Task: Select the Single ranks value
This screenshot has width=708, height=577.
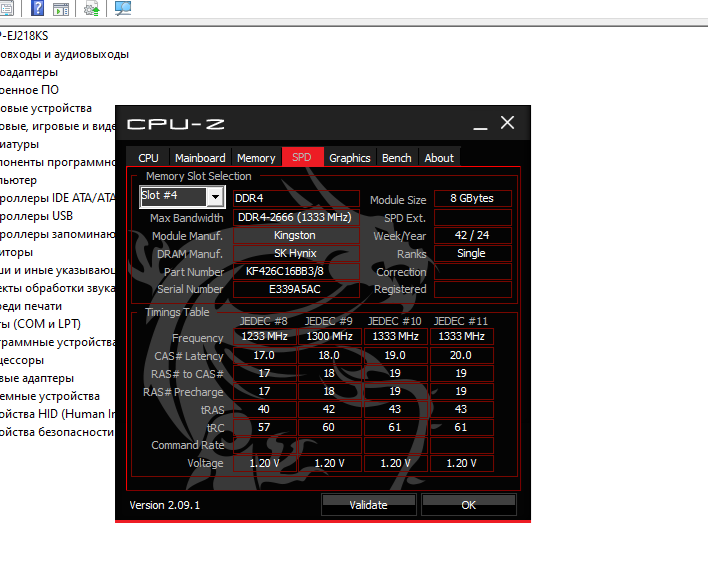Action: [x=473, y=253]
